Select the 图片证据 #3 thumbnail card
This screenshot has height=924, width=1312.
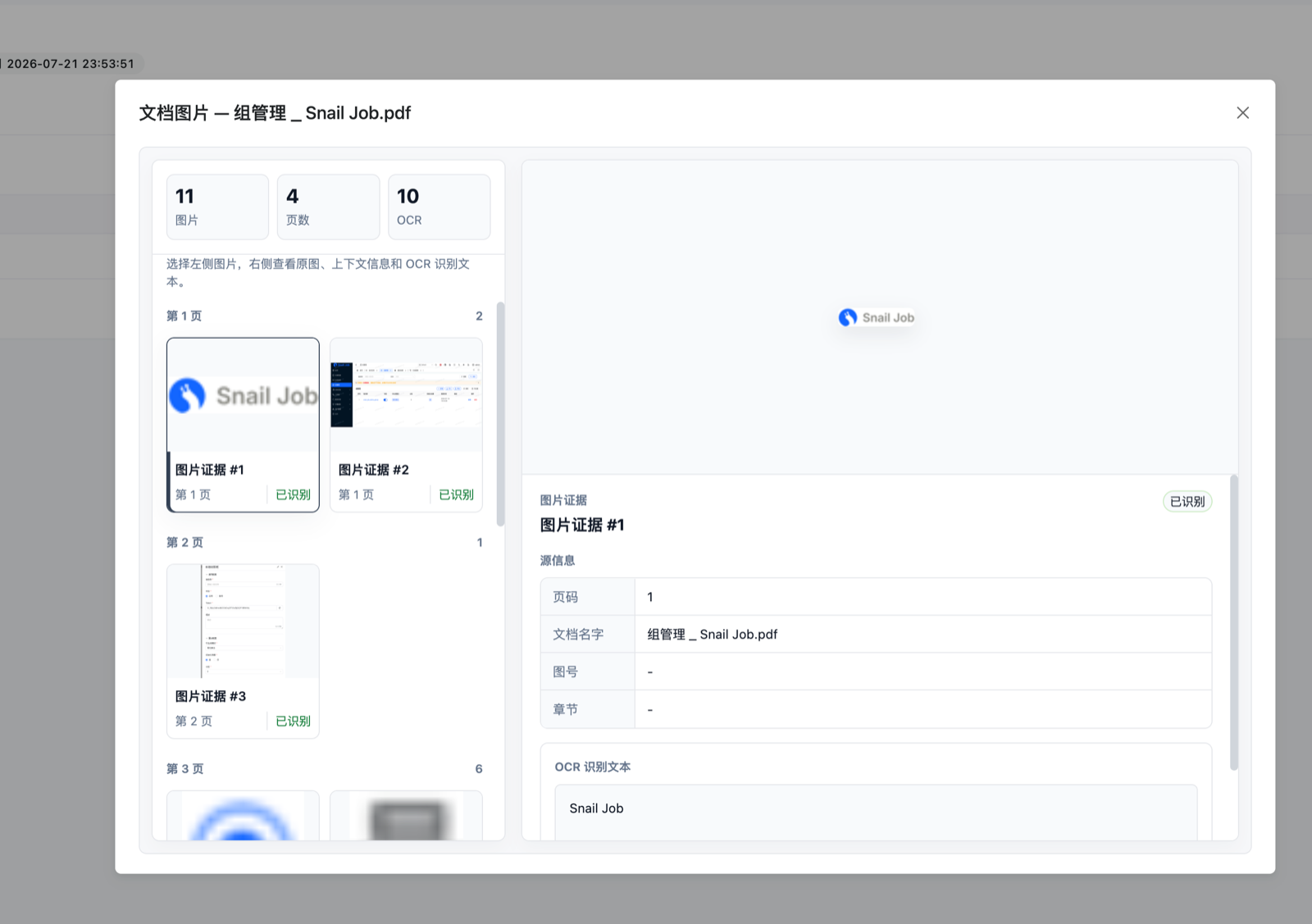[243, 651]
